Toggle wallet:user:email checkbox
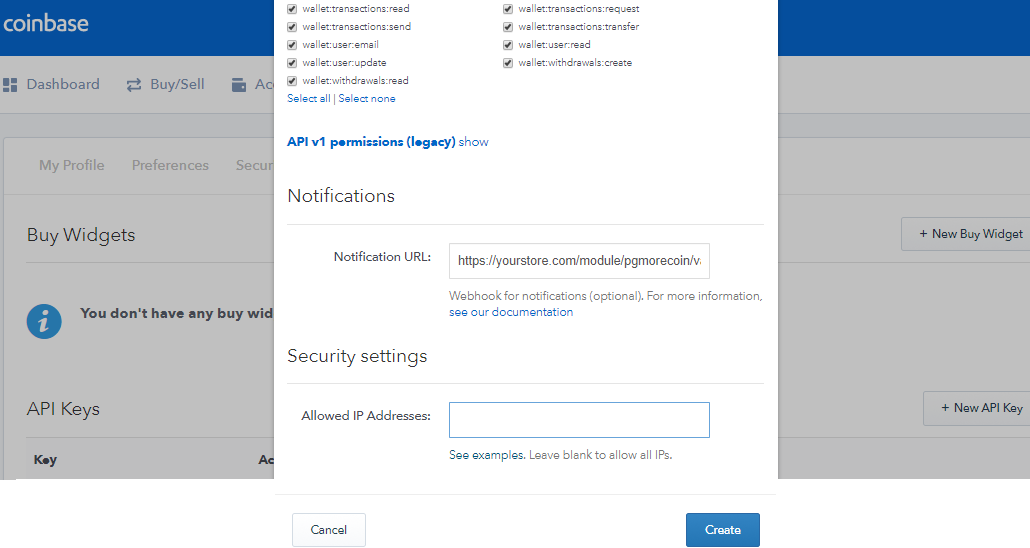Screen dimensions: 1030x548 coord(292,45)
